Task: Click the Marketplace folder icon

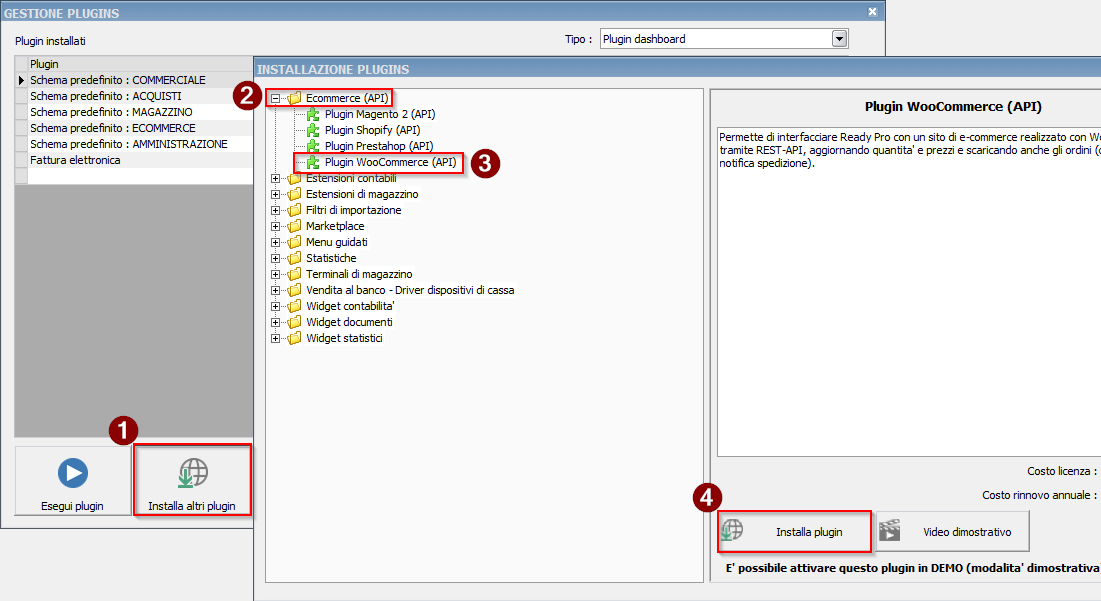Action: [294, 227]
